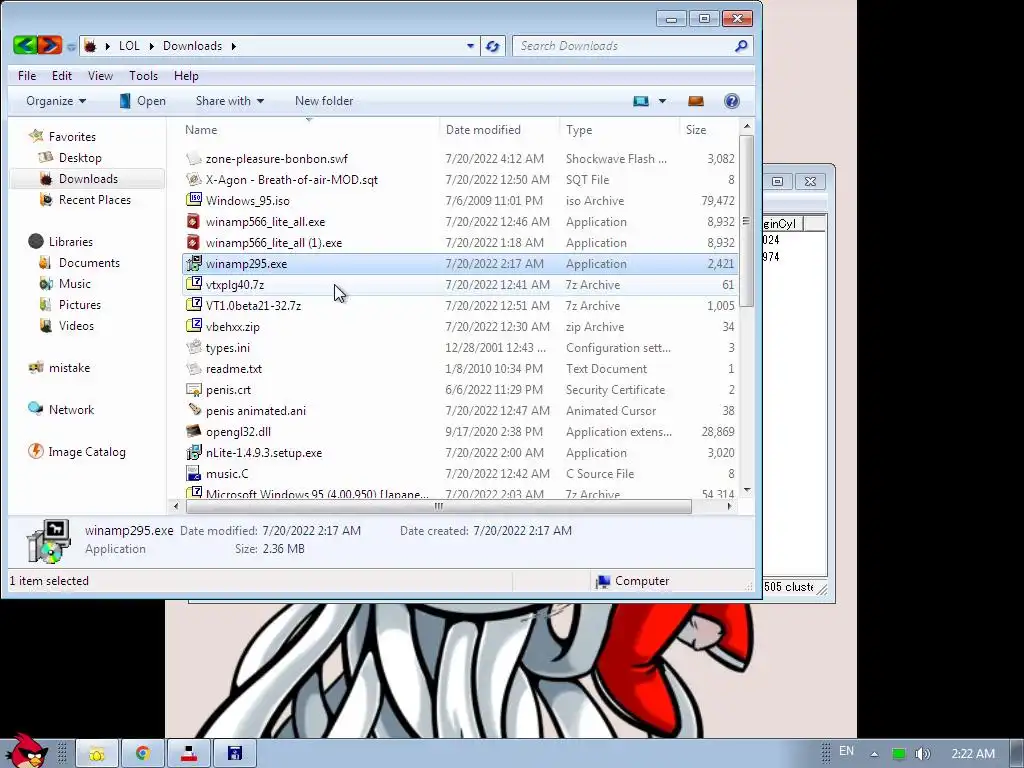Select the mistake item in sidebar
The width and height of the screenshot is (1024, 768).
pos(69,368)
